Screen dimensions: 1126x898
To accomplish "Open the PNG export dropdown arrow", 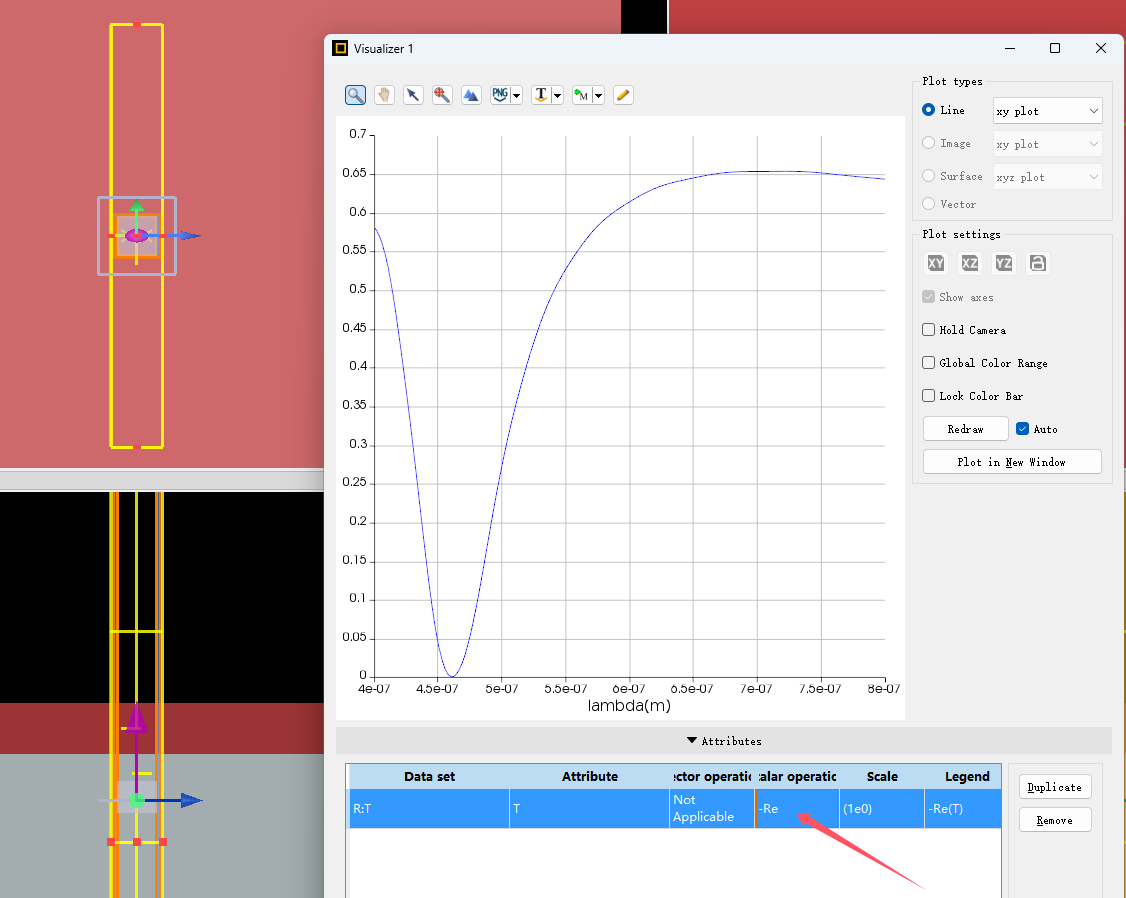I will click(517, 96).
